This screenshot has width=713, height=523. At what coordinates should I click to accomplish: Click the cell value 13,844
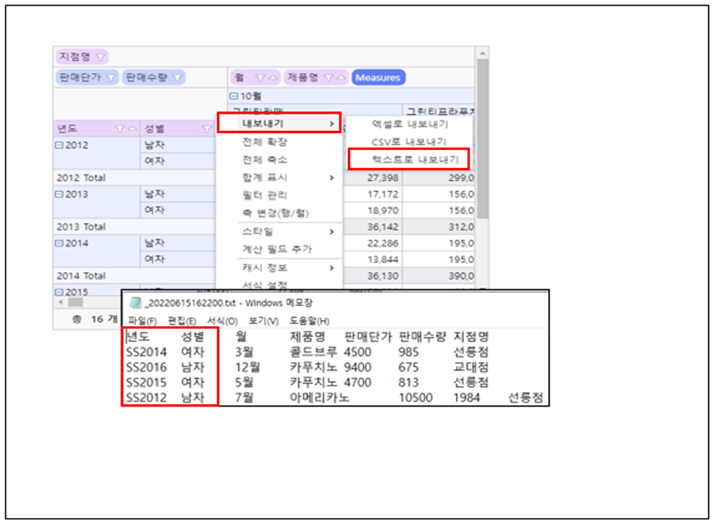[x=383, y=260]
